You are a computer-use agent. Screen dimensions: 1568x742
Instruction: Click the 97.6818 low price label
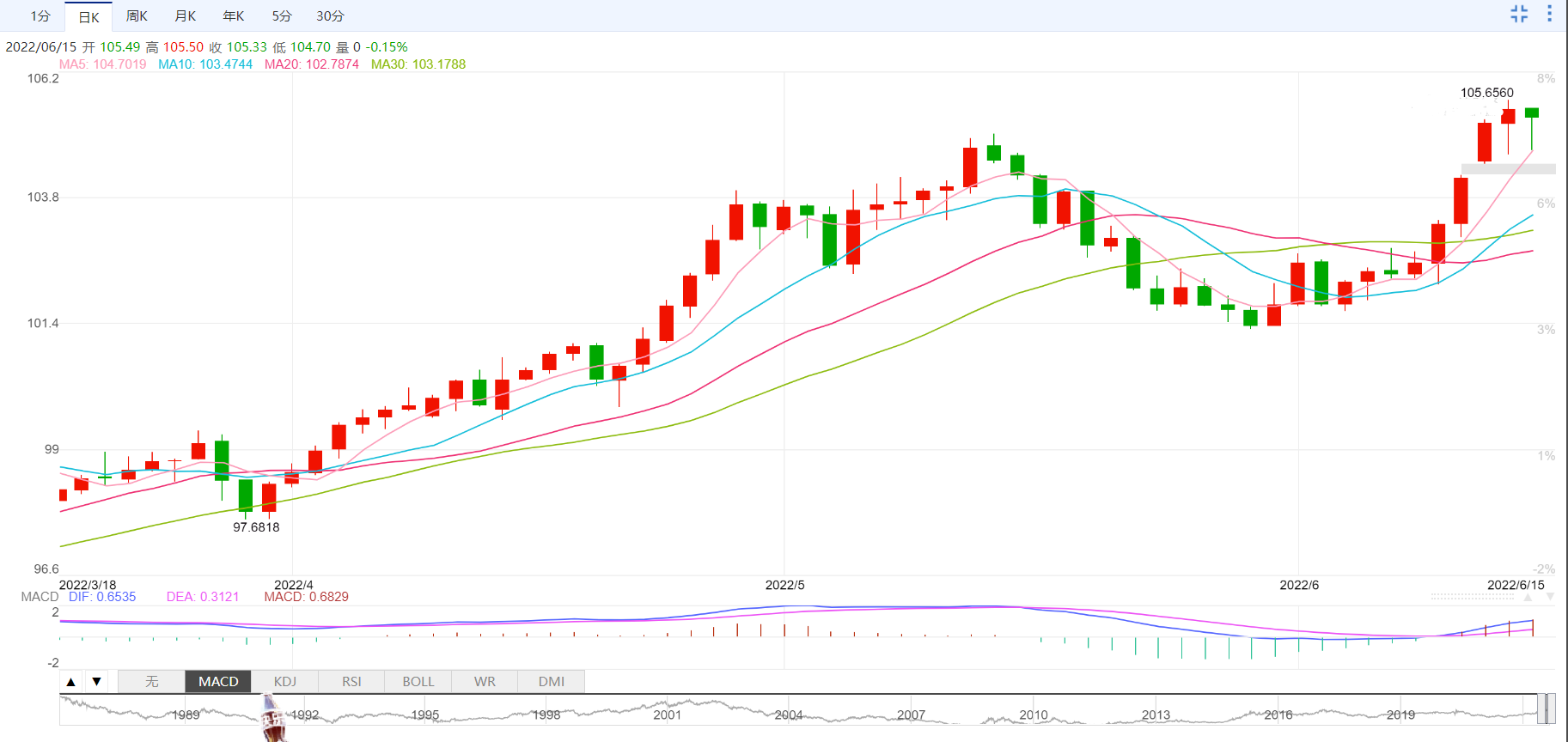click(256, 527)
